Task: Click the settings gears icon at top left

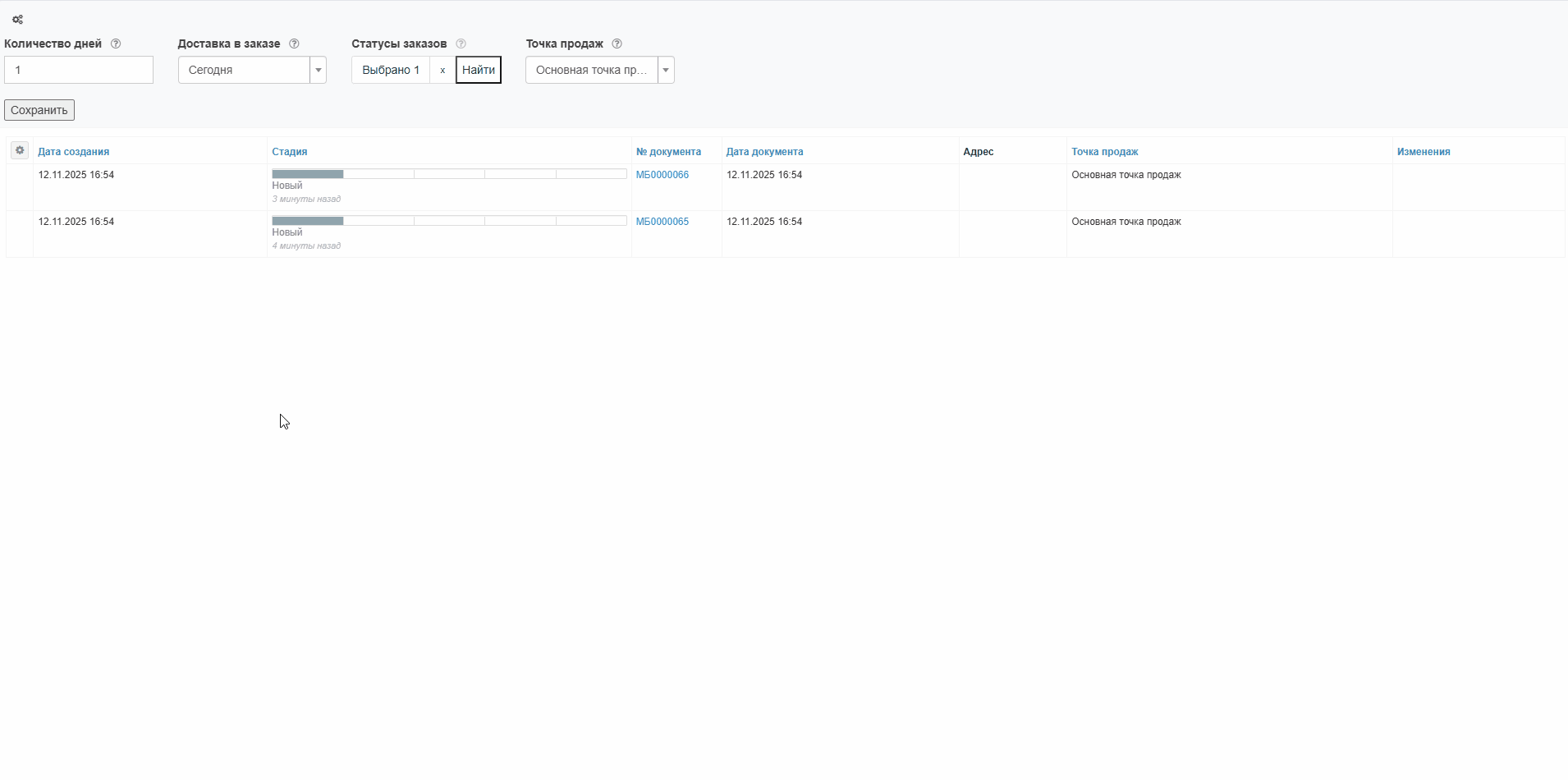Action: 17,20
